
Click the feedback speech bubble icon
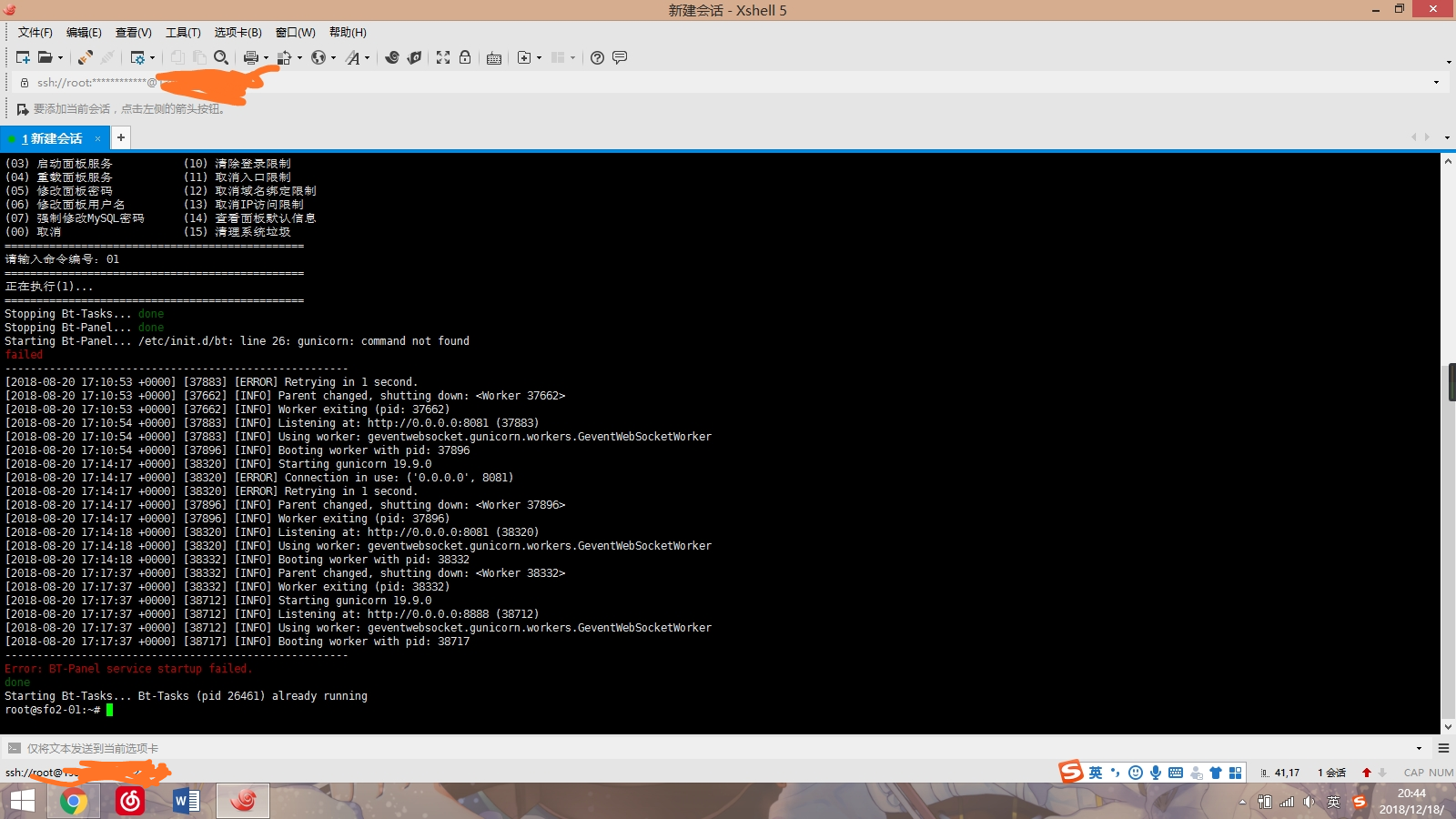coord(620,57)
